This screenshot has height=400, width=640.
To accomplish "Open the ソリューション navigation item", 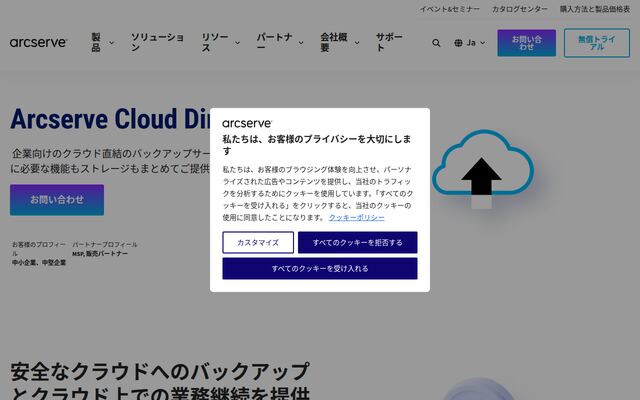I will tap(157, 42).
